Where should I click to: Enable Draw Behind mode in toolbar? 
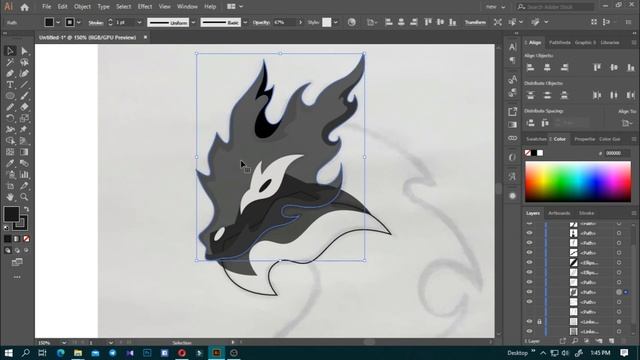(17, 250)
